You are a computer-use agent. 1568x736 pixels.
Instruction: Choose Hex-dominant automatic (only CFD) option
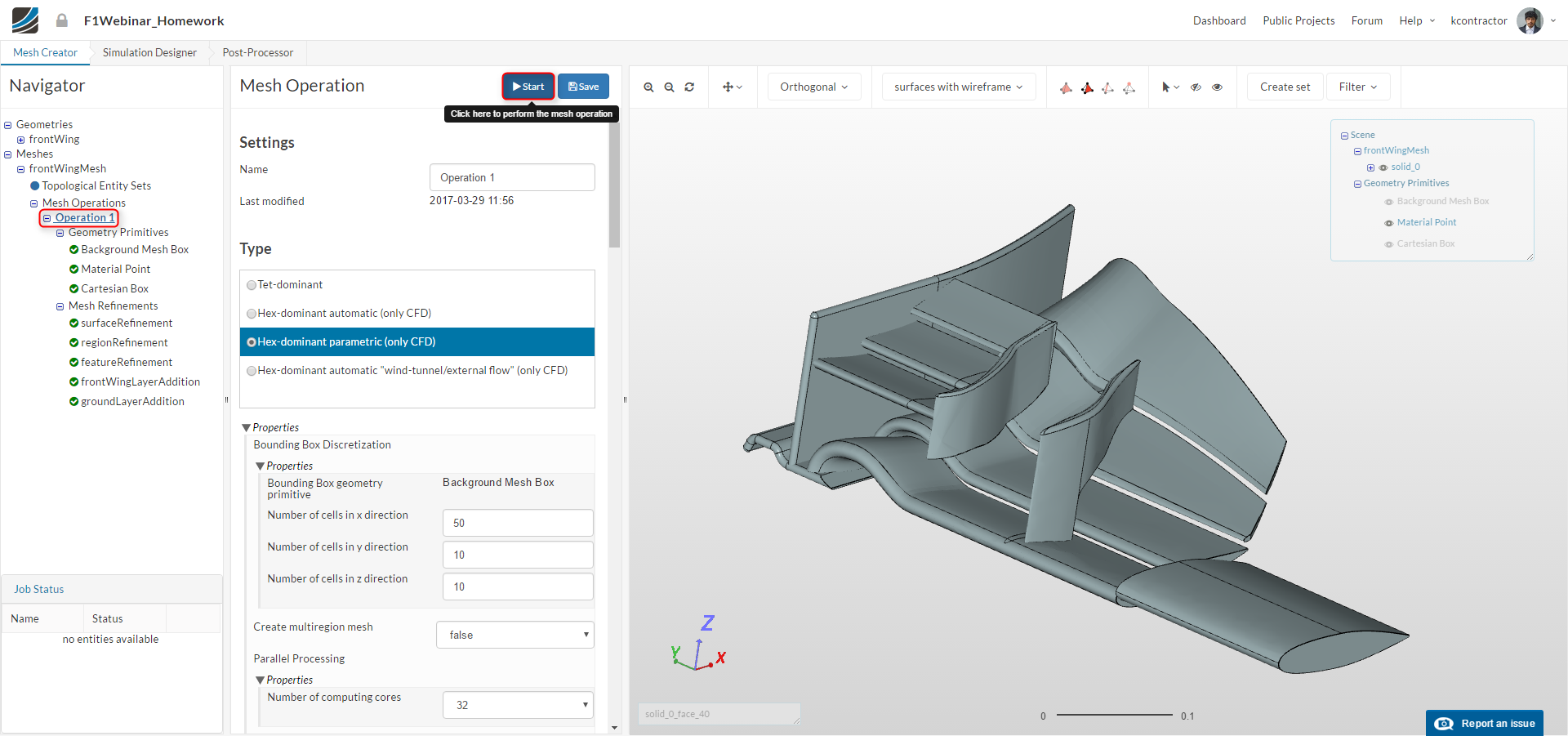[x=252, y=314]
